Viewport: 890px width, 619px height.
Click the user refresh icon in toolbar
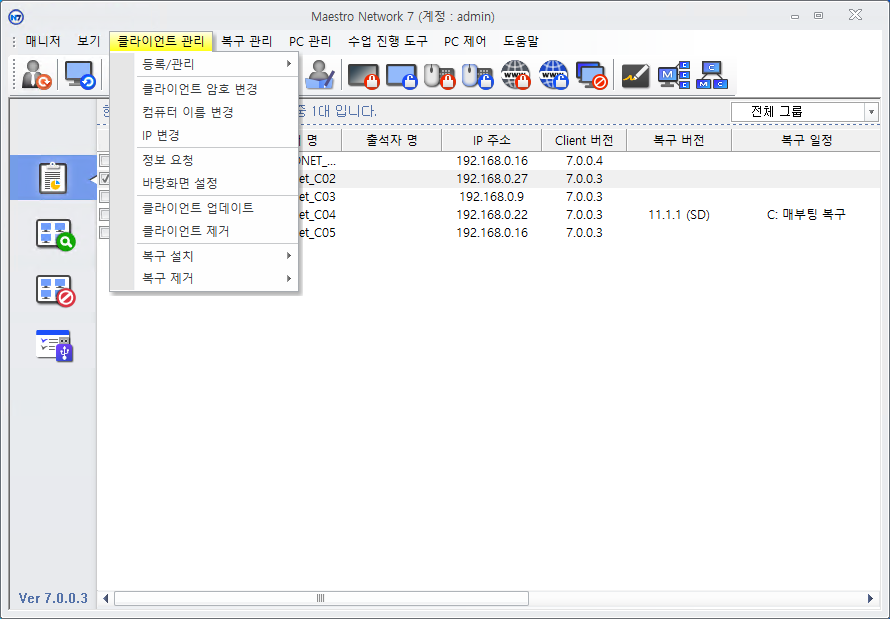[x=37, y=75]
